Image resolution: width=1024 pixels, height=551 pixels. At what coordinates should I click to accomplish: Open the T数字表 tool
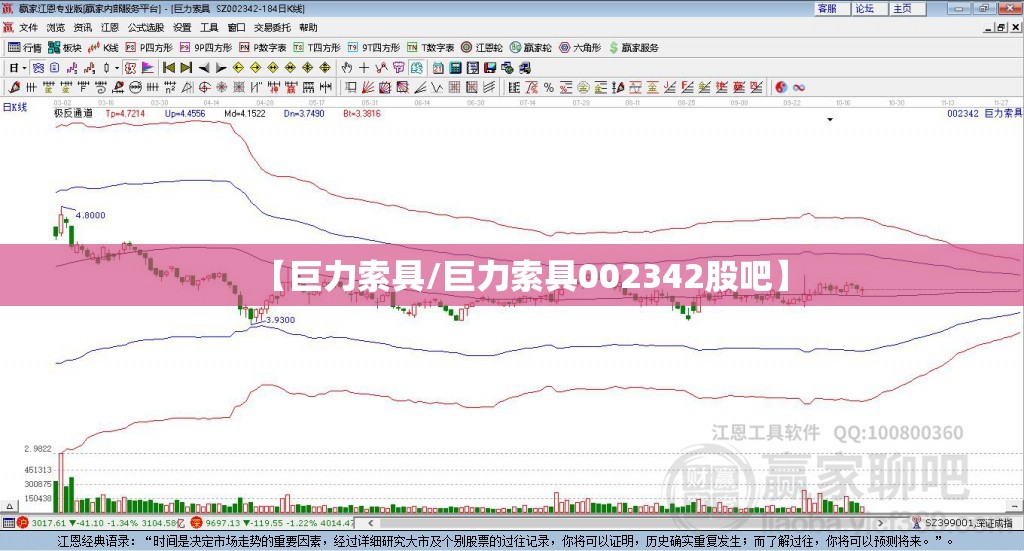coord(430,48)
